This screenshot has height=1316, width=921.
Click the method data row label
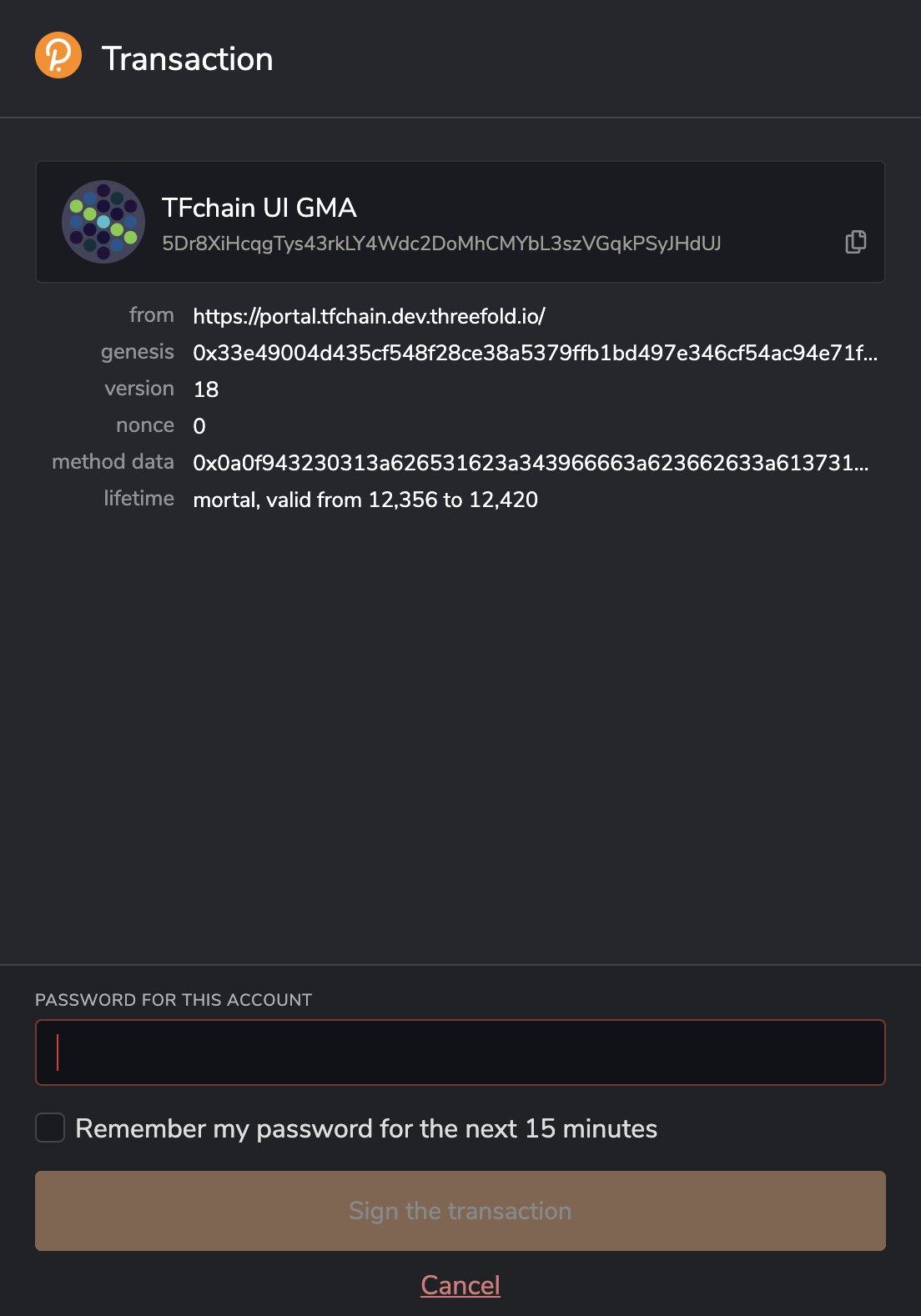click(x=113, y=462)
